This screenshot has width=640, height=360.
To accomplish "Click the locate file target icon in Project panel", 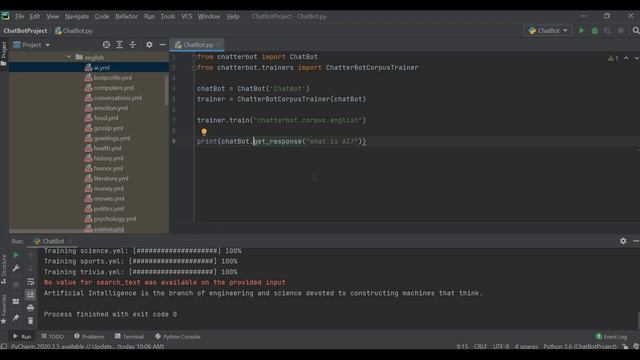I will coord(106,44).
